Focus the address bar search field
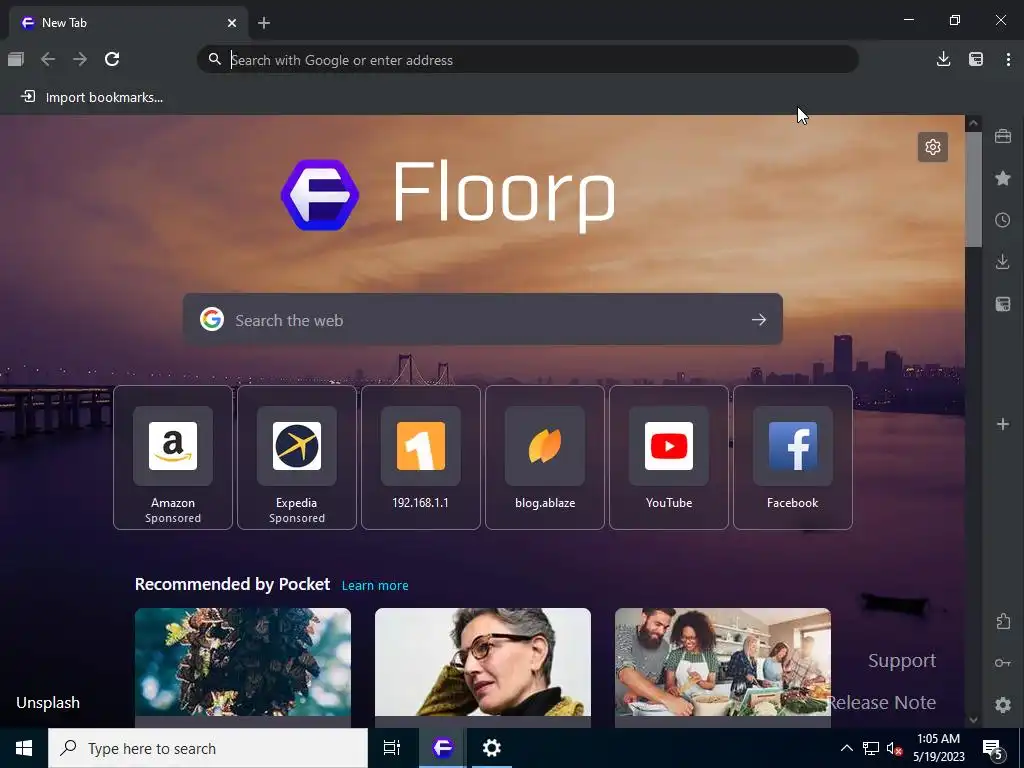The height and width of the screenshot is (768, 1024). (528, 59)
